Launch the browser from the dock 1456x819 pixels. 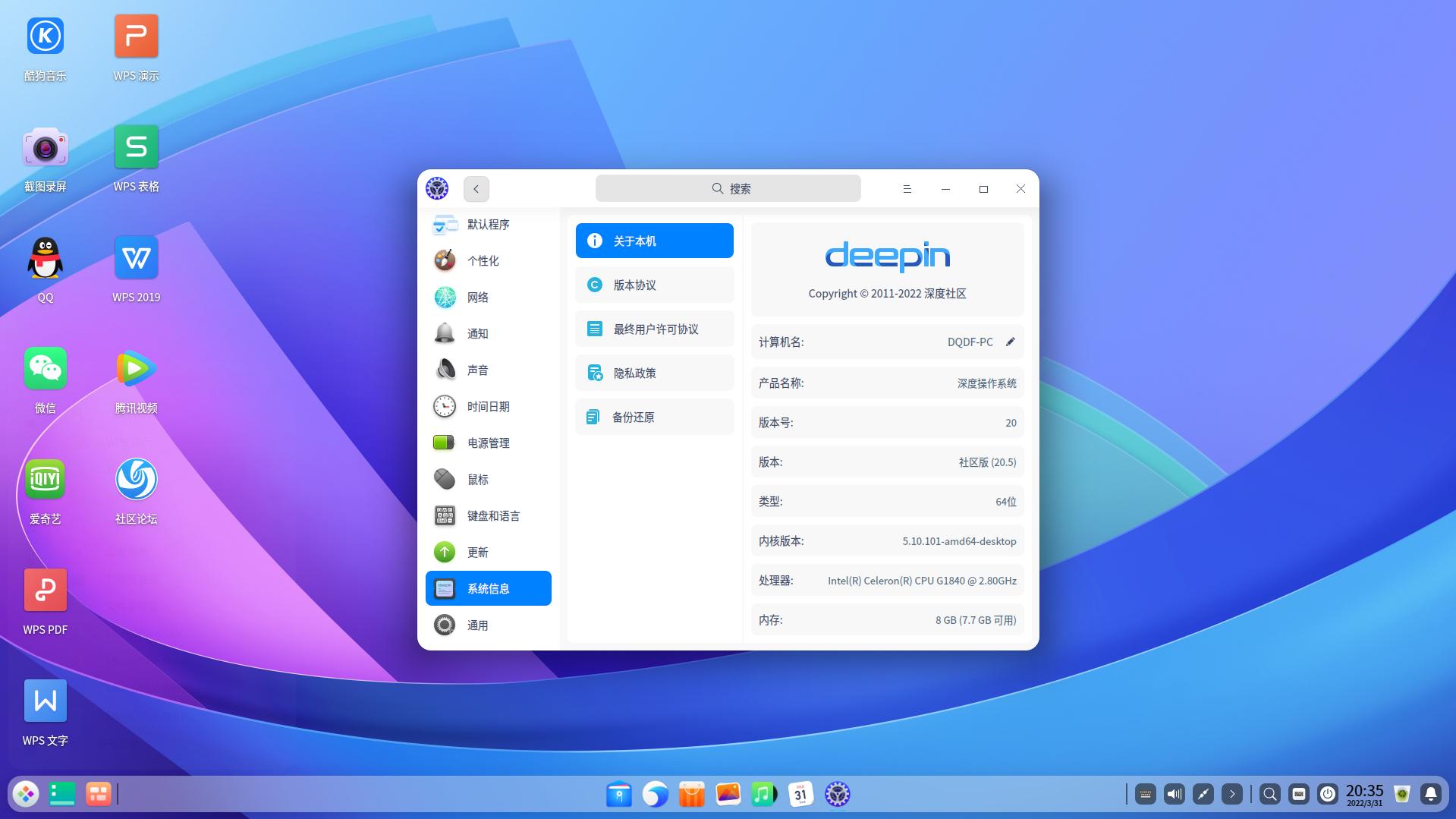pos(656,794)
